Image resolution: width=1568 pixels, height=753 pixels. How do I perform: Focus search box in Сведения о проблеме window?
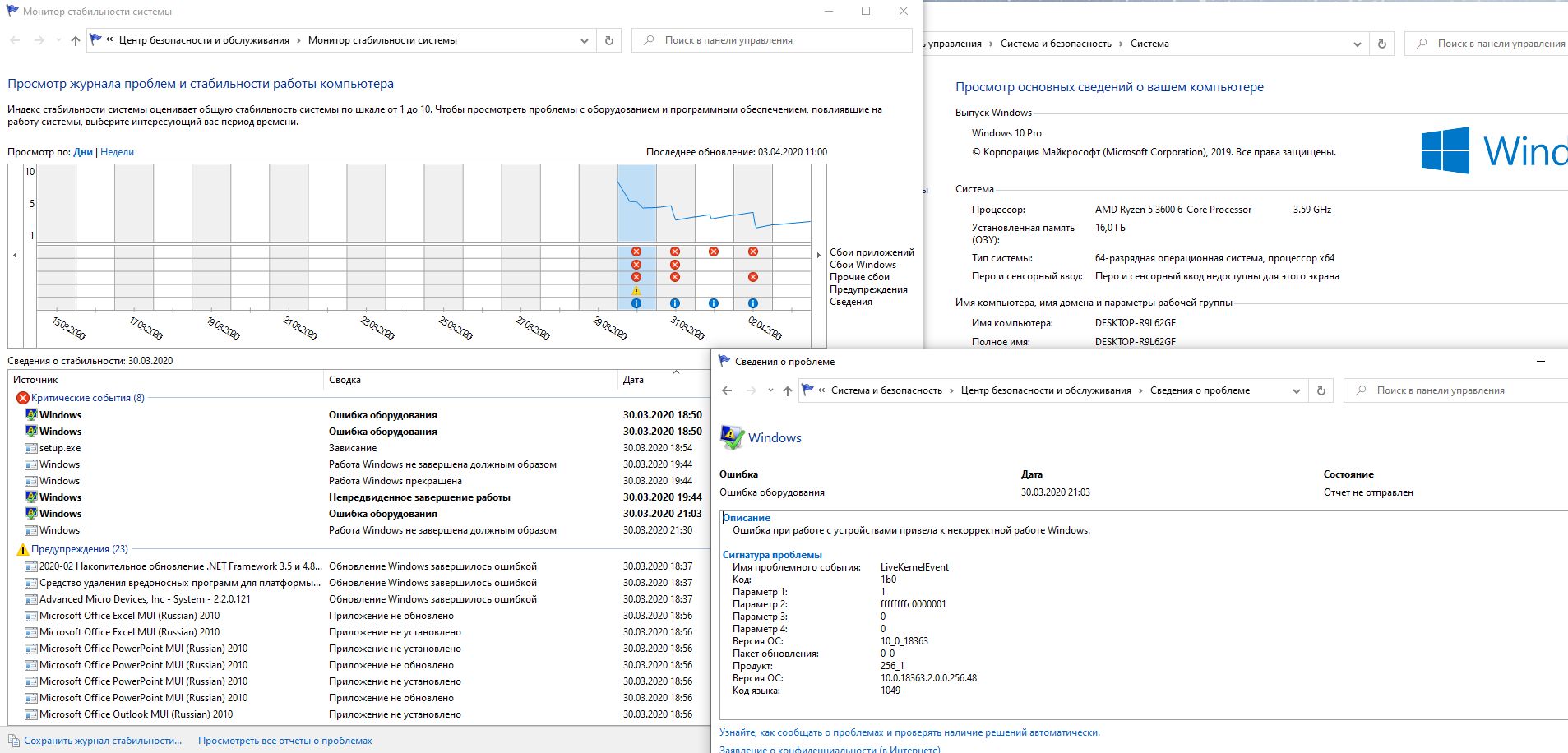pyautogui.click(x=1456, y=390)
